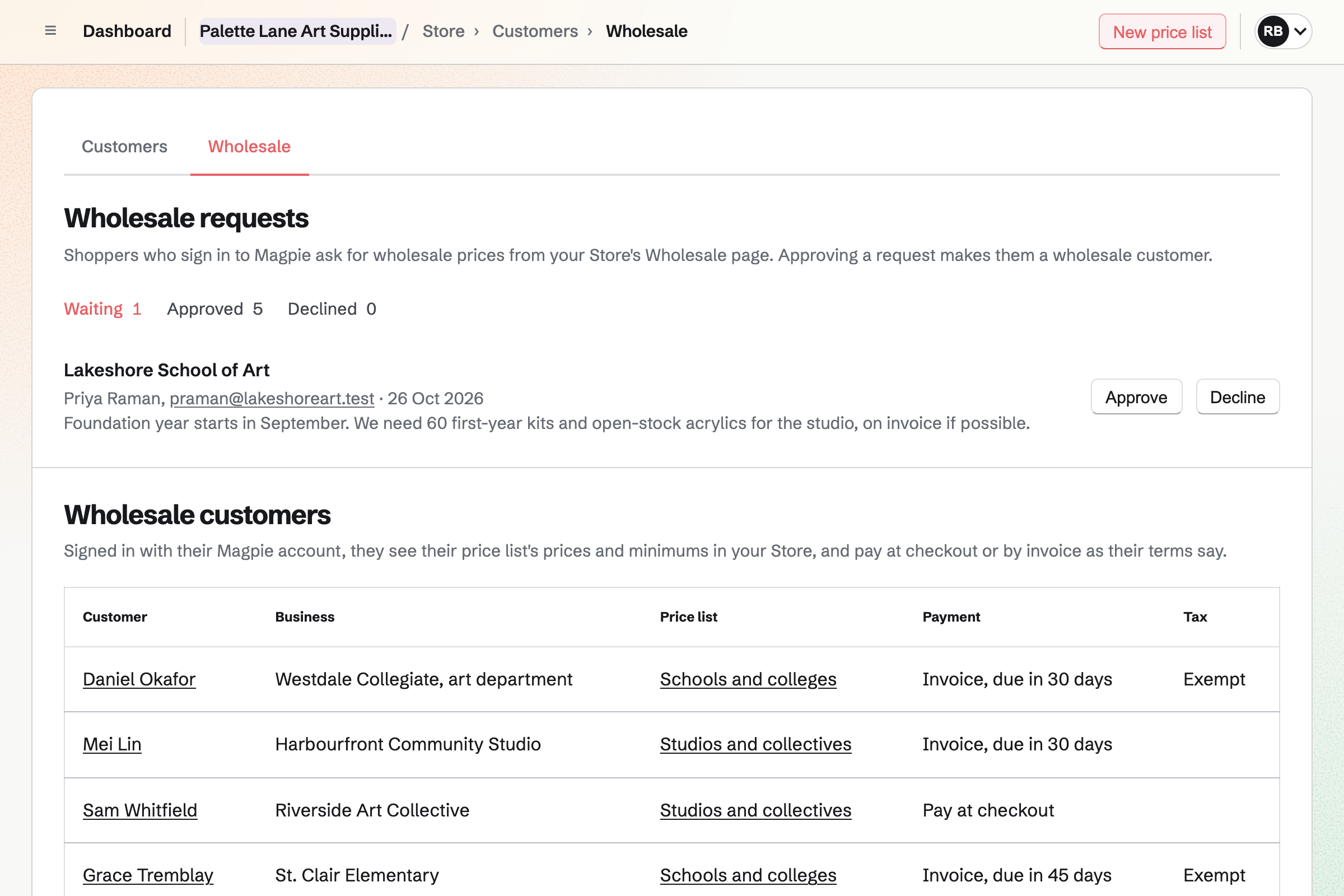Click 'Harbourfront Community Studio' cell
Image resolution: width=1344 pixels, height=896 pixels.
pos(408,745)
